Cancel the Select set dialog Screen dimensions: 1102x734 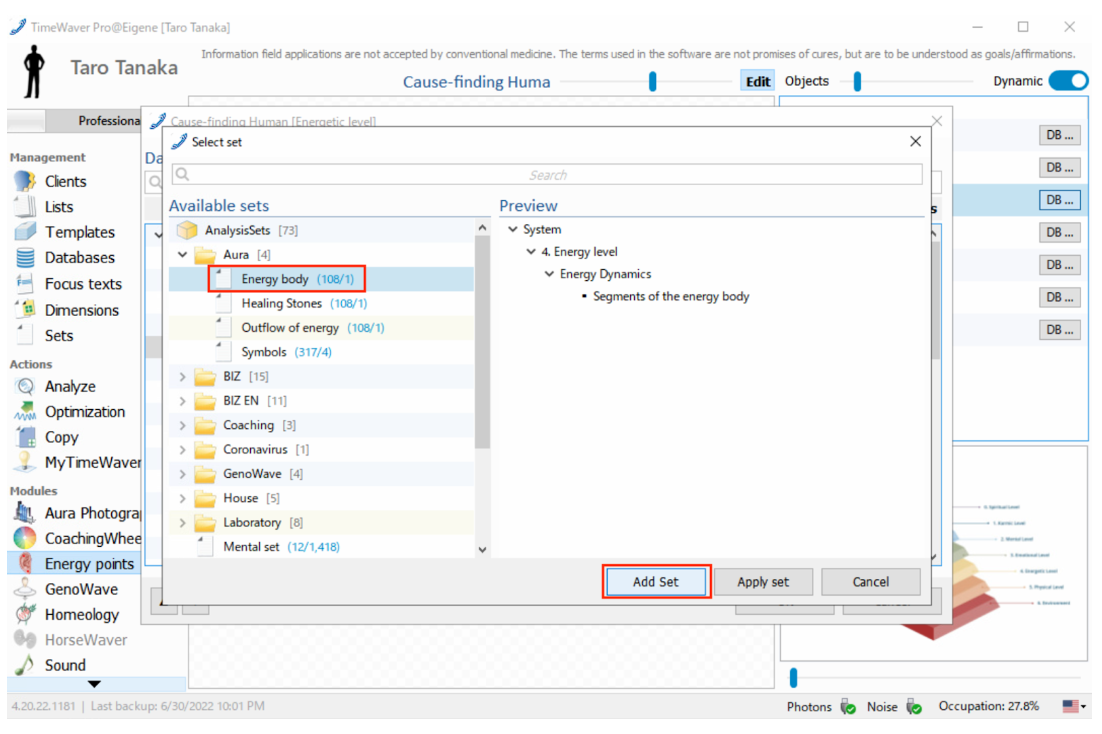point(871,581)
